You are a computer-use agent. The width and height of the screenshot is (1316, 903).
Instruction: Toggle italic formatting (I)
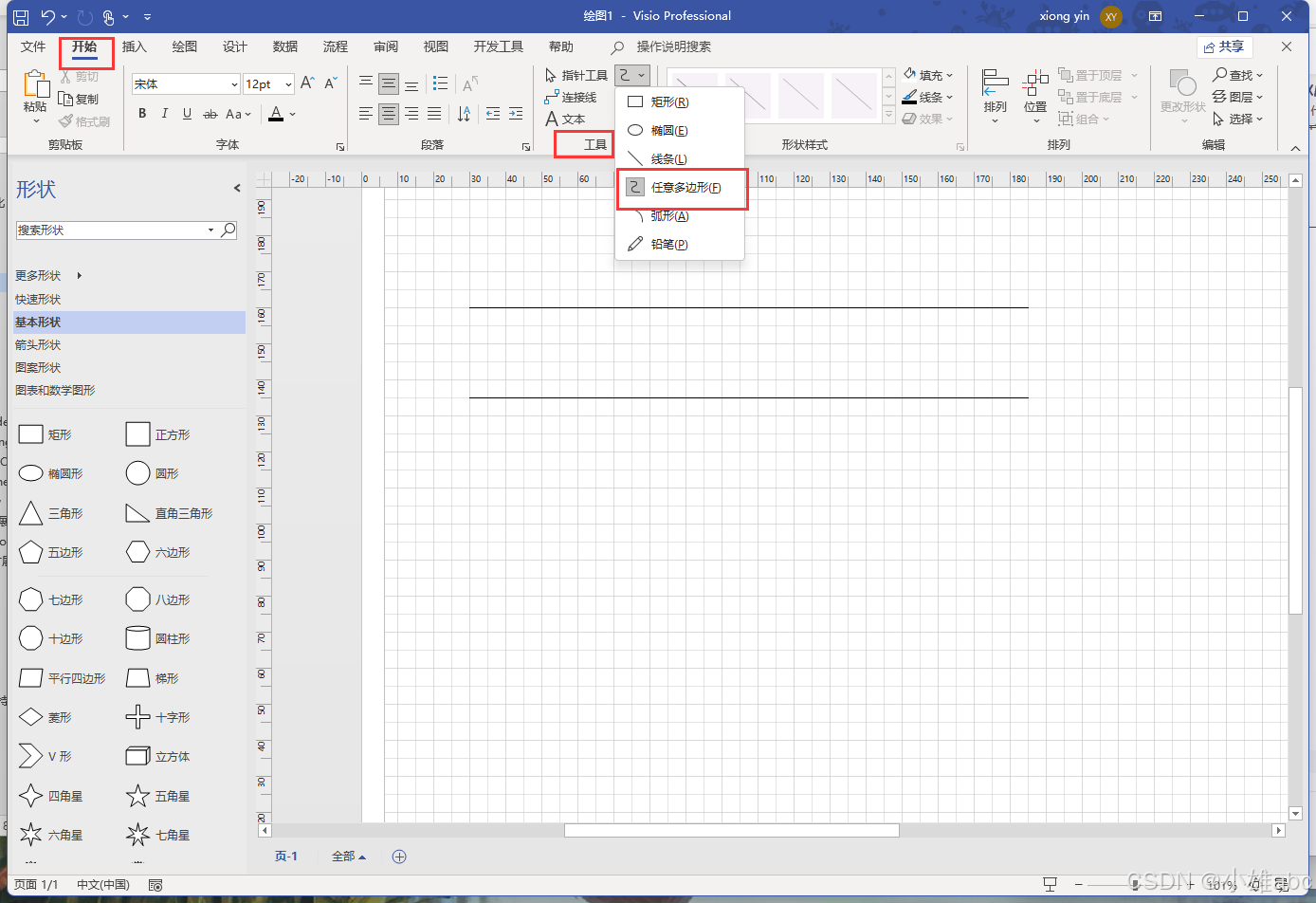(164, 114)
